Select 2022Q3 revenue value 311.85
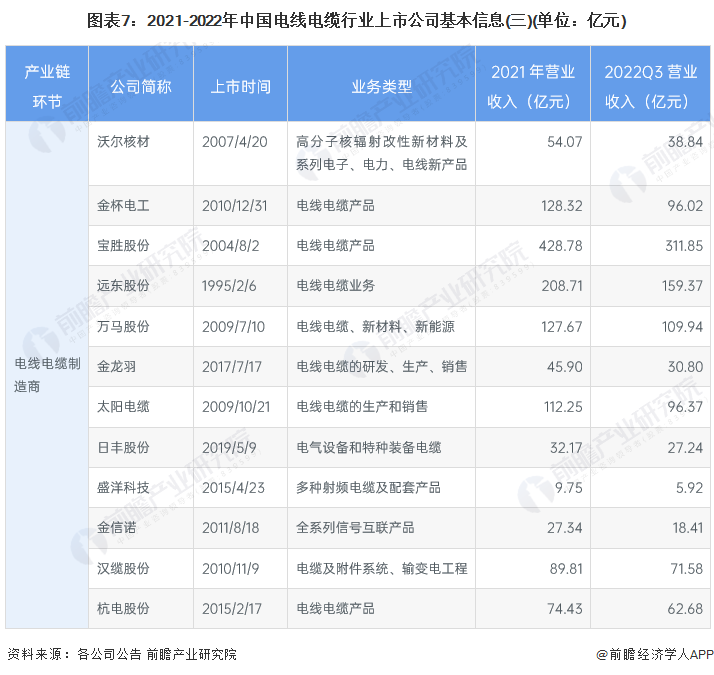The height and width of the screenshot is (675, 714). pos(684,246)
